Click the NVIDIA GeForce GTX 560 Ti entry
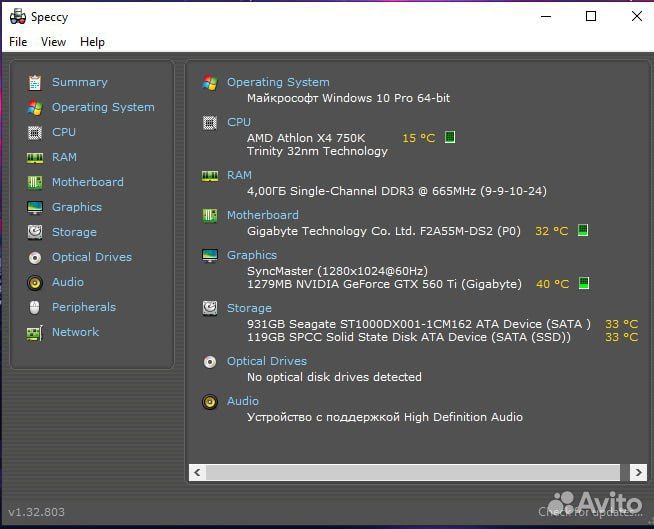Screen dimensions: 654x529 click(x=384, y=284)
